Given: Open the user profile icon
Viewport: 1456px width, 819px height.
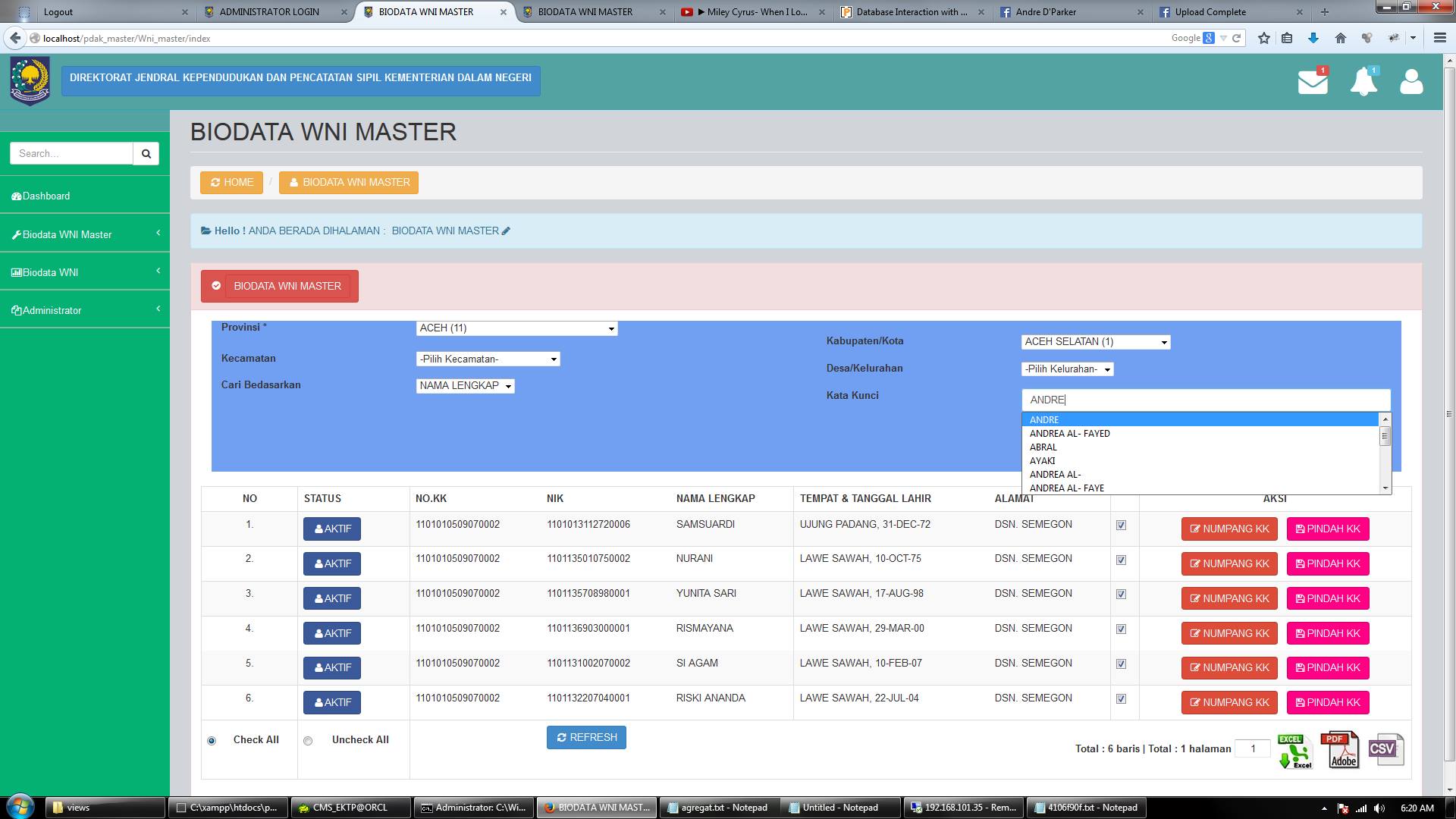Looking at the screenshot, I should tap(1411, 82).
